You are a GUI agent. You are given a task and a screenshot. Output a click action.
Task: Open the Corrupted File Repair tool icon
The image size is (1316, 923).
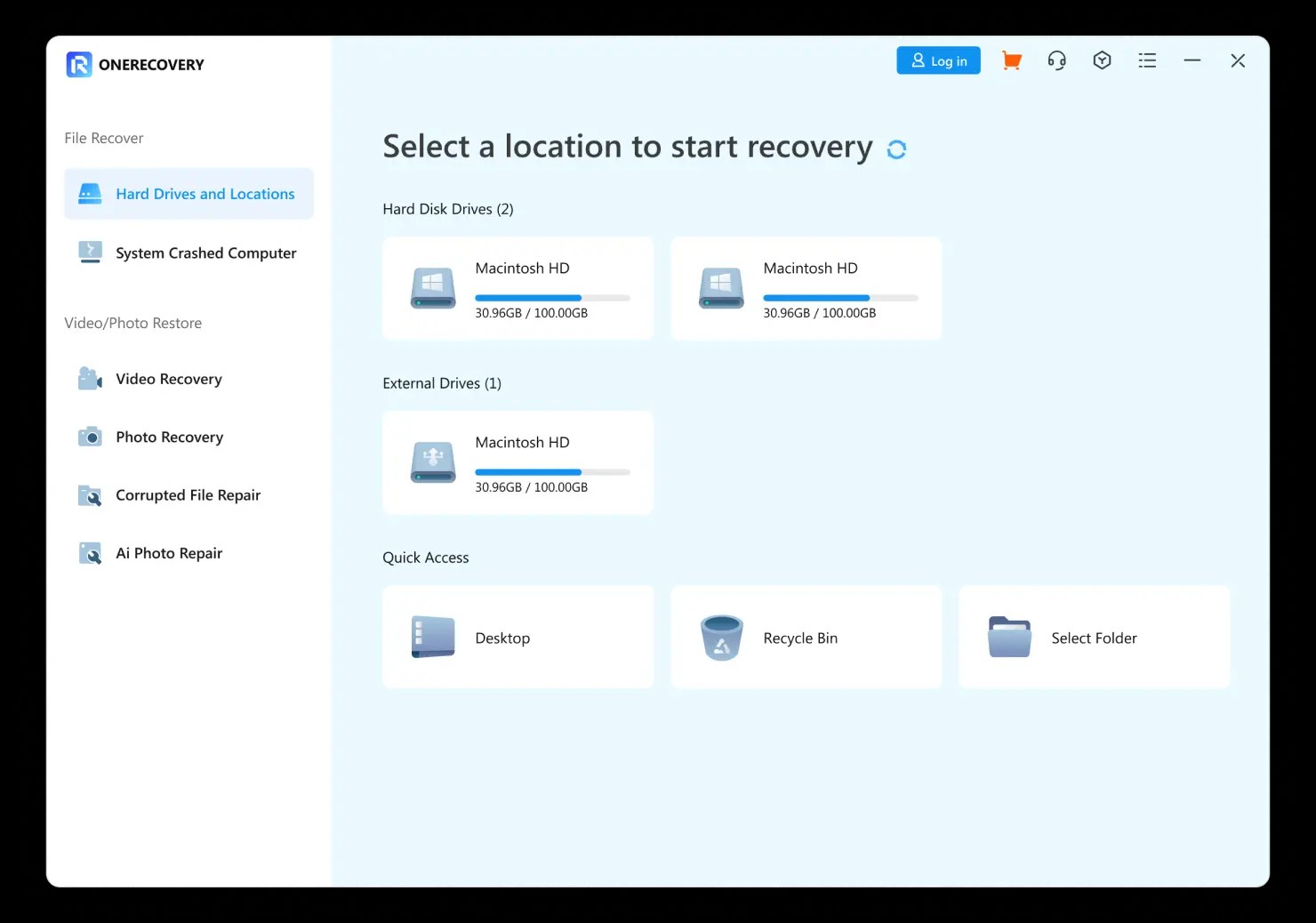pyautogui.click(x=90, y=495)
